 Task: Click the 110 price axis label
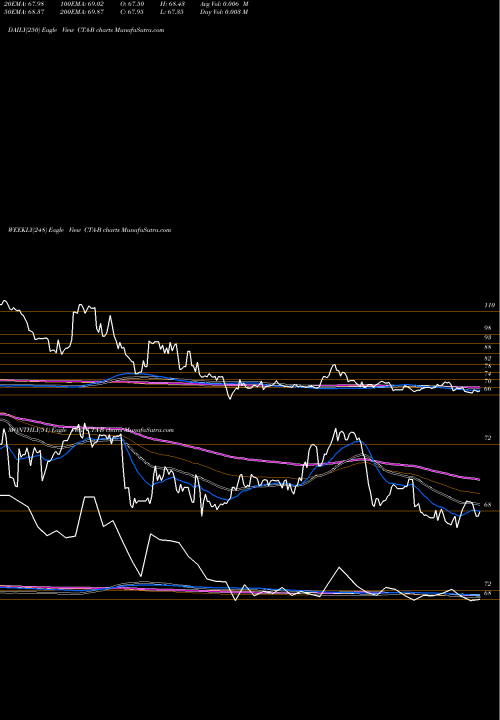coord(490,305)
